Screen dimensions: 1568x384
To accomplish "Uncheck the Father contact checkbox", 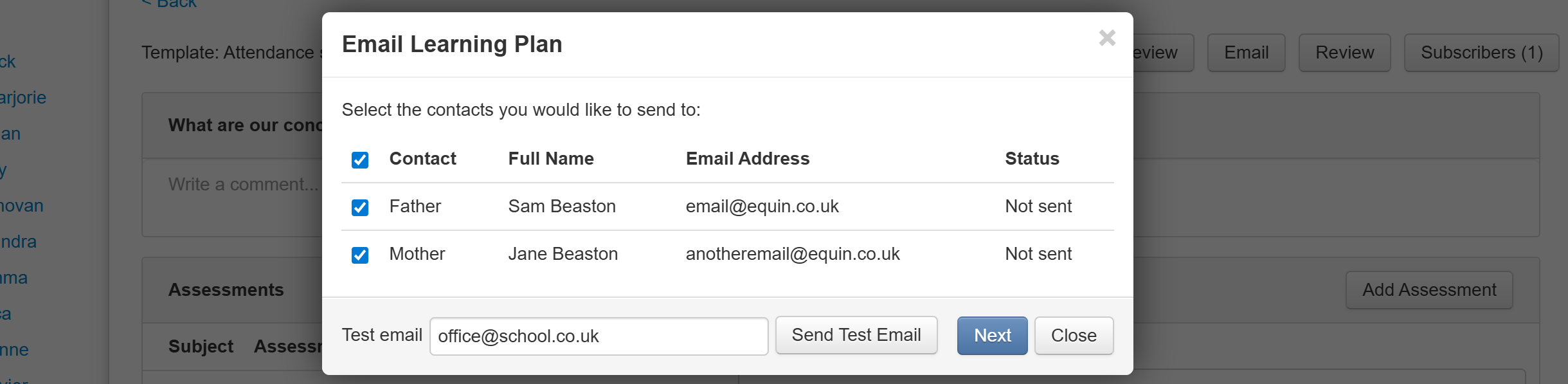I will pyautogui.click(x=360, y=207).
